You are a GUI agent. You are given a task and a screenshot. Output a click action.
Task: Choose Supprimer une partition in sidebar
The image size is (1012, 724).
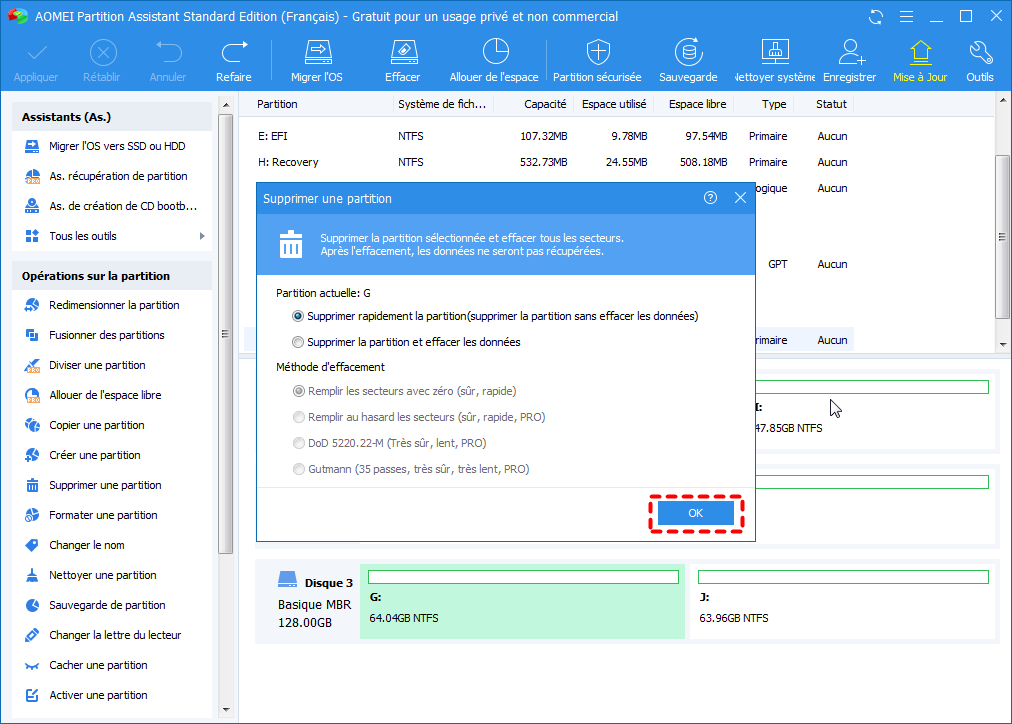93,485
